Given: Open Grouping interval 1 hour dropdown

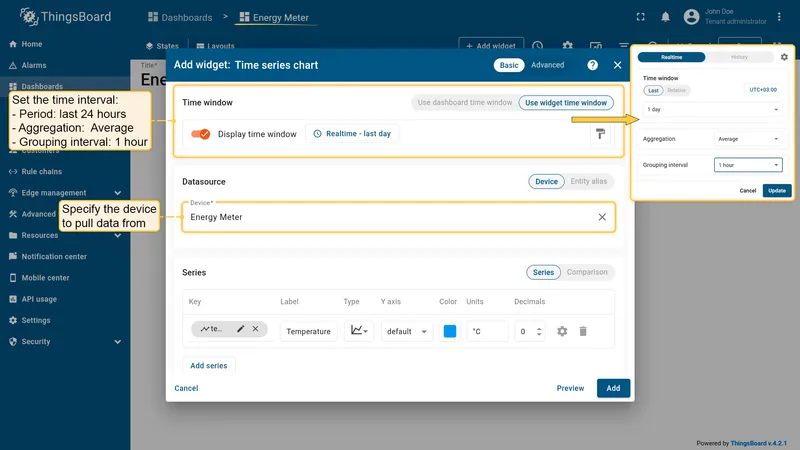Looking at the screenshot, I should click(748, 165).
